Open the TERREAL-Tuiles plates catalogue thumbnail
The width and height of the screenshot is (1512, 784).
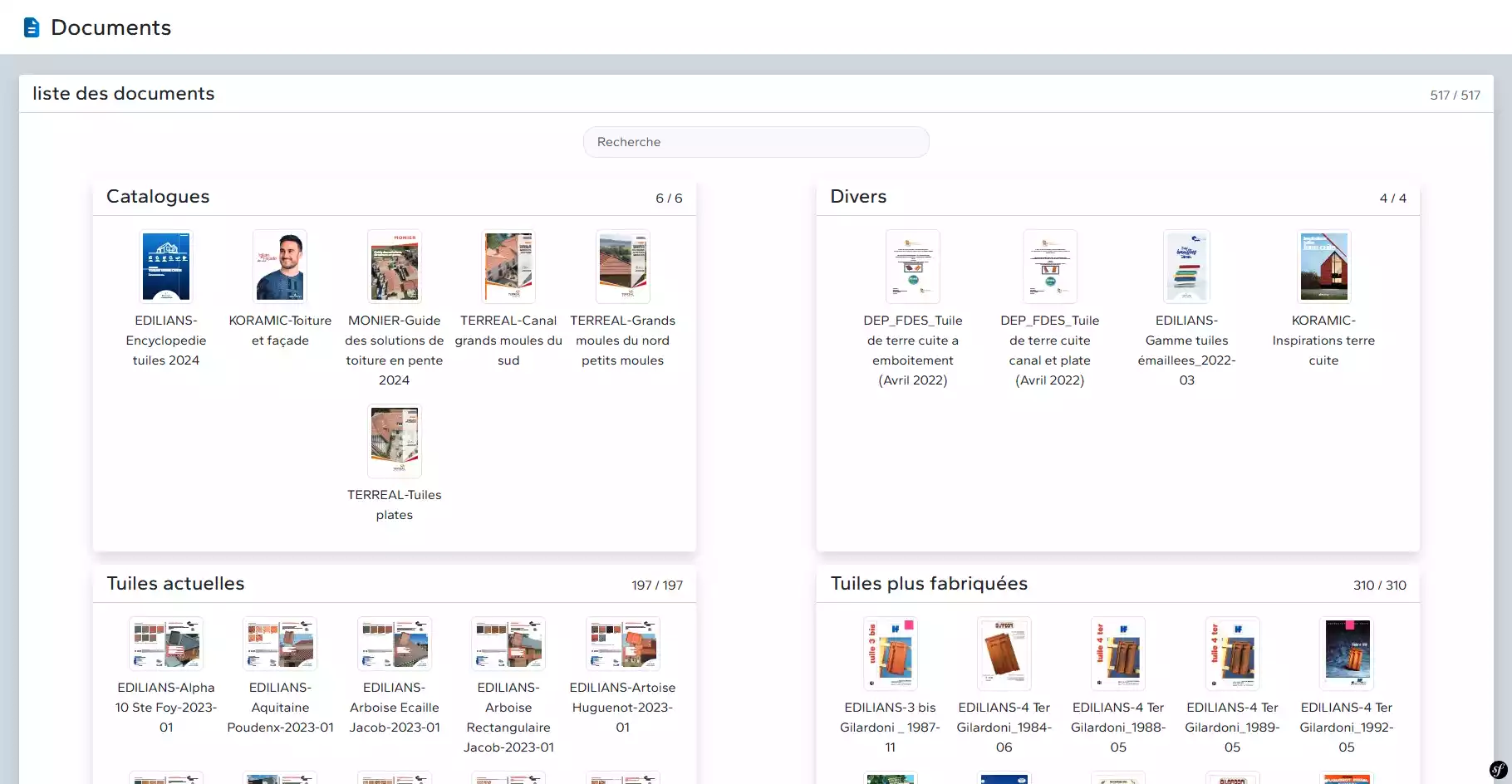[x=395, y=441]
